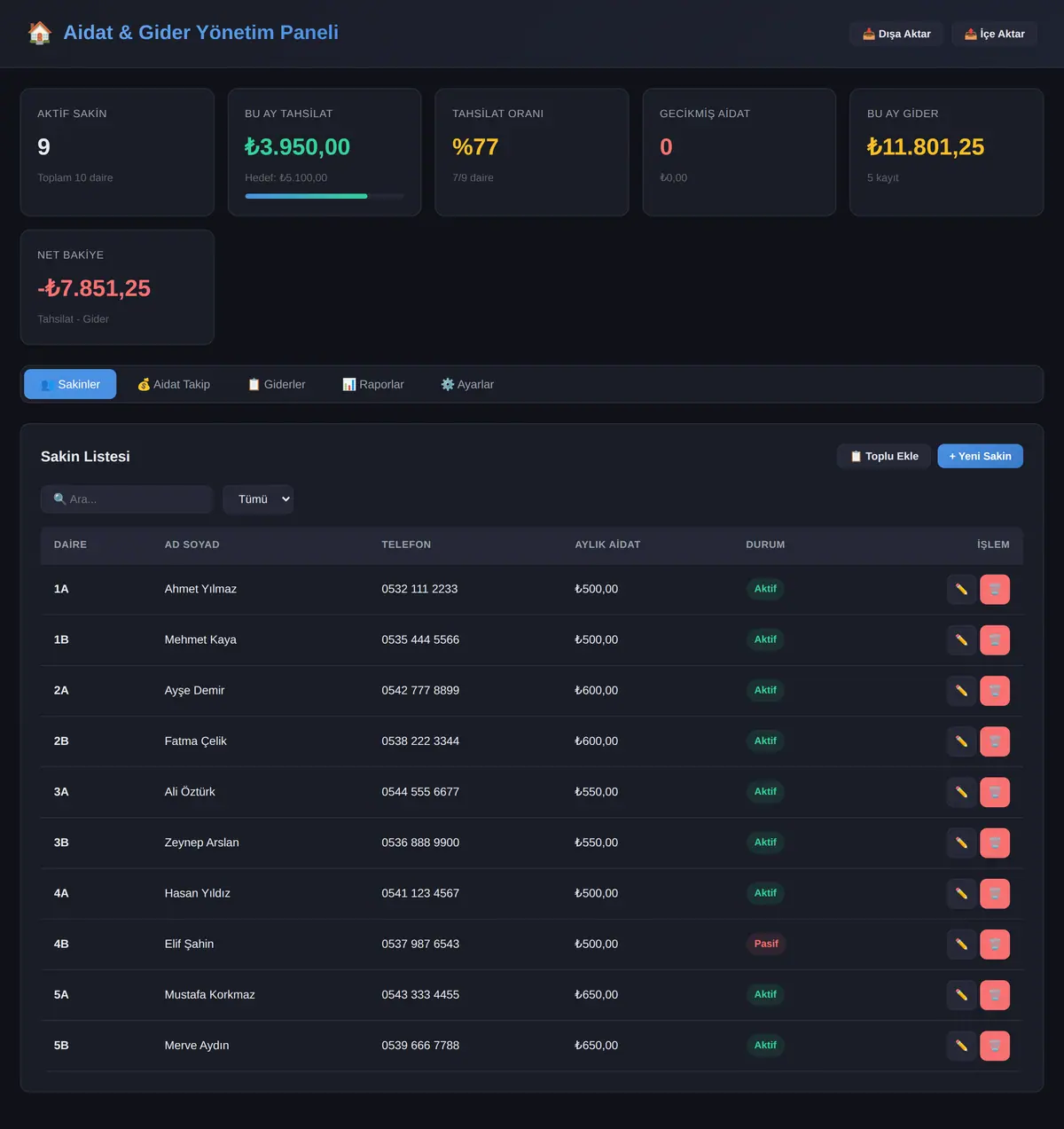Click the Aktif badge for Merve Aydın

coord(765,1046)
